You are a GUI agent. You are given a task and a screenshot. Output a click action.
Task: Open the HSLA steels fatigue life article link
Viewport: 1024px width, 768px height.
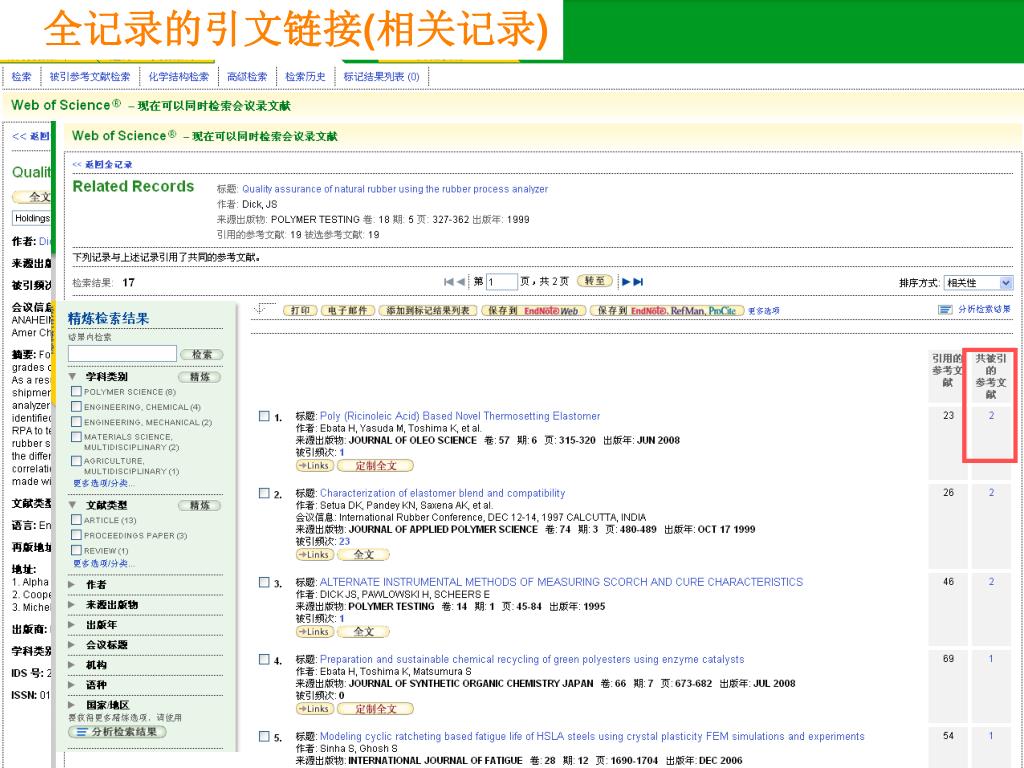click(592, 736)
